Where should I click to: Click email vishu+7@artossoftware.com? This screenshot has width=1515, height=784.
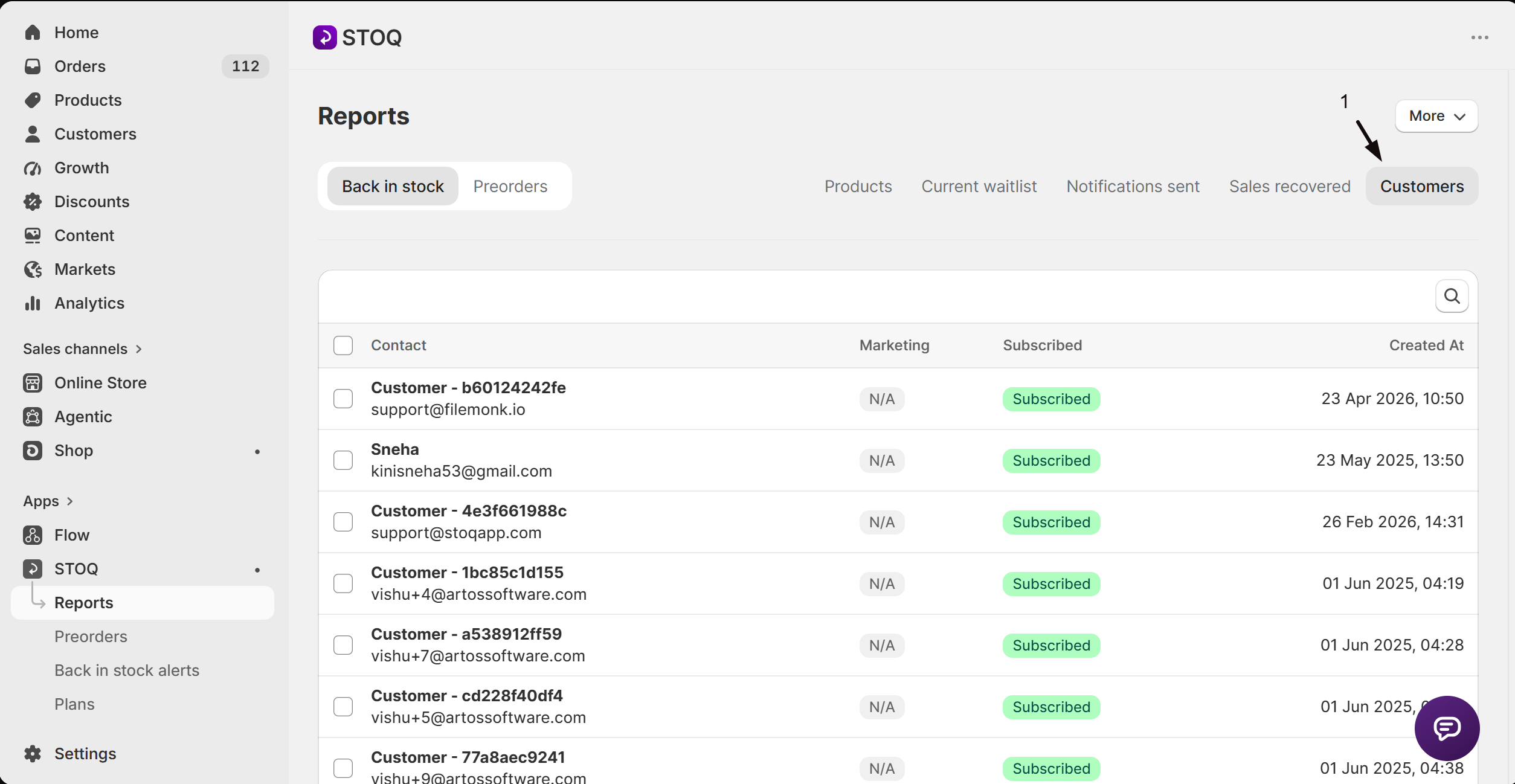478,656
